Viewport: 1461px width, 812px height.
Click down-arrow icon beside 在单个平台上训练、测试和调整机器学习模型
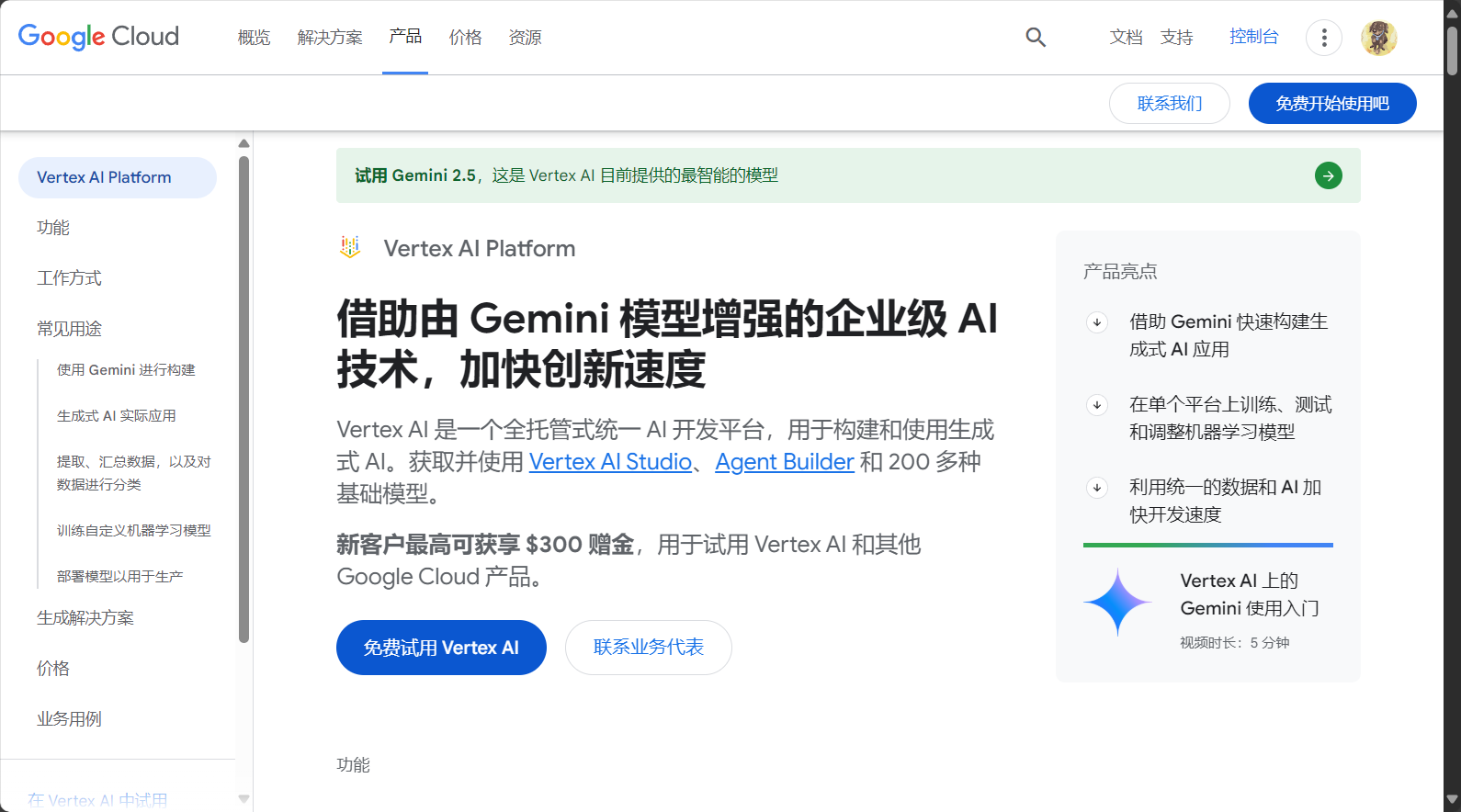[x=1097, y=405]
